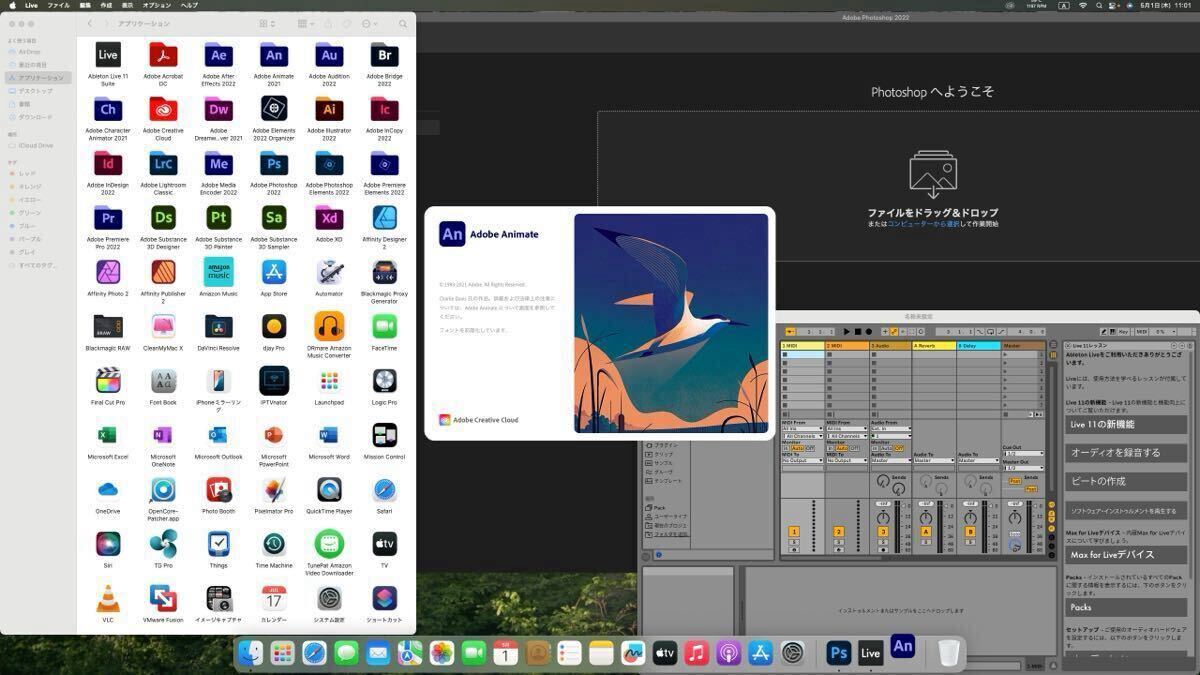
Task: Click 3 Audio track pan knob
Action: 883,516
